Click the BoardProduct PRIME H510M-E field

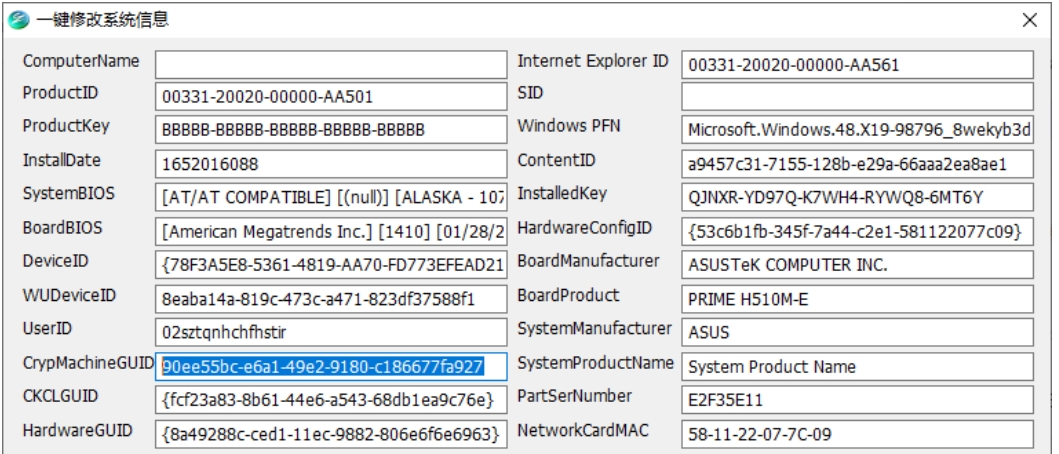857,299
